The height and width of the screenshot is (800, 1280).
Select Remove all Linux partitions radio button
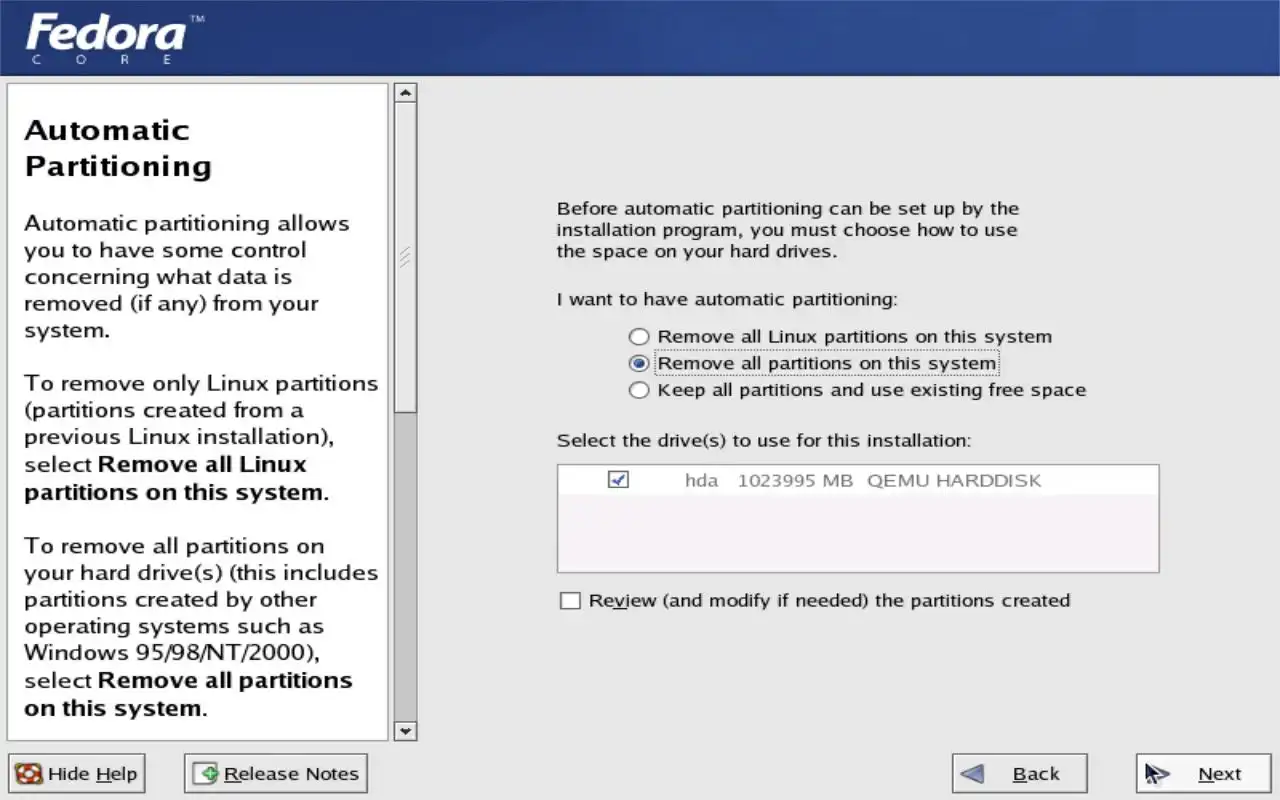click(639, 337)
